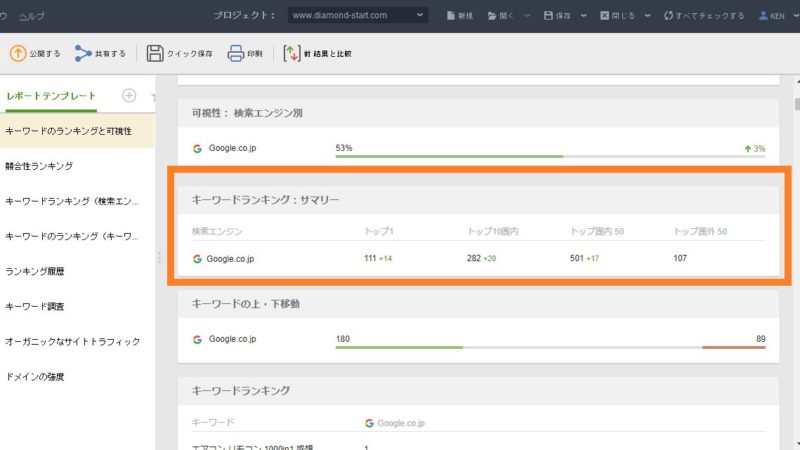The width and height of the screenshot is (800, 450).
Task: Click Google icon in visibility section row
Action: point(197,148)
